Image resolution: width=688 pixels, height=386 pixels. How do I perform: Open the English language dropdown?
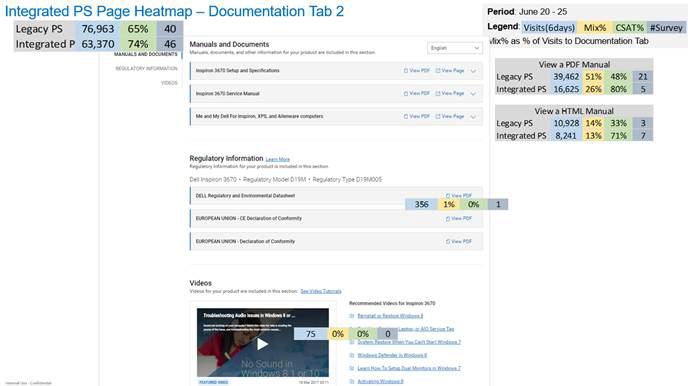point(455,48)
